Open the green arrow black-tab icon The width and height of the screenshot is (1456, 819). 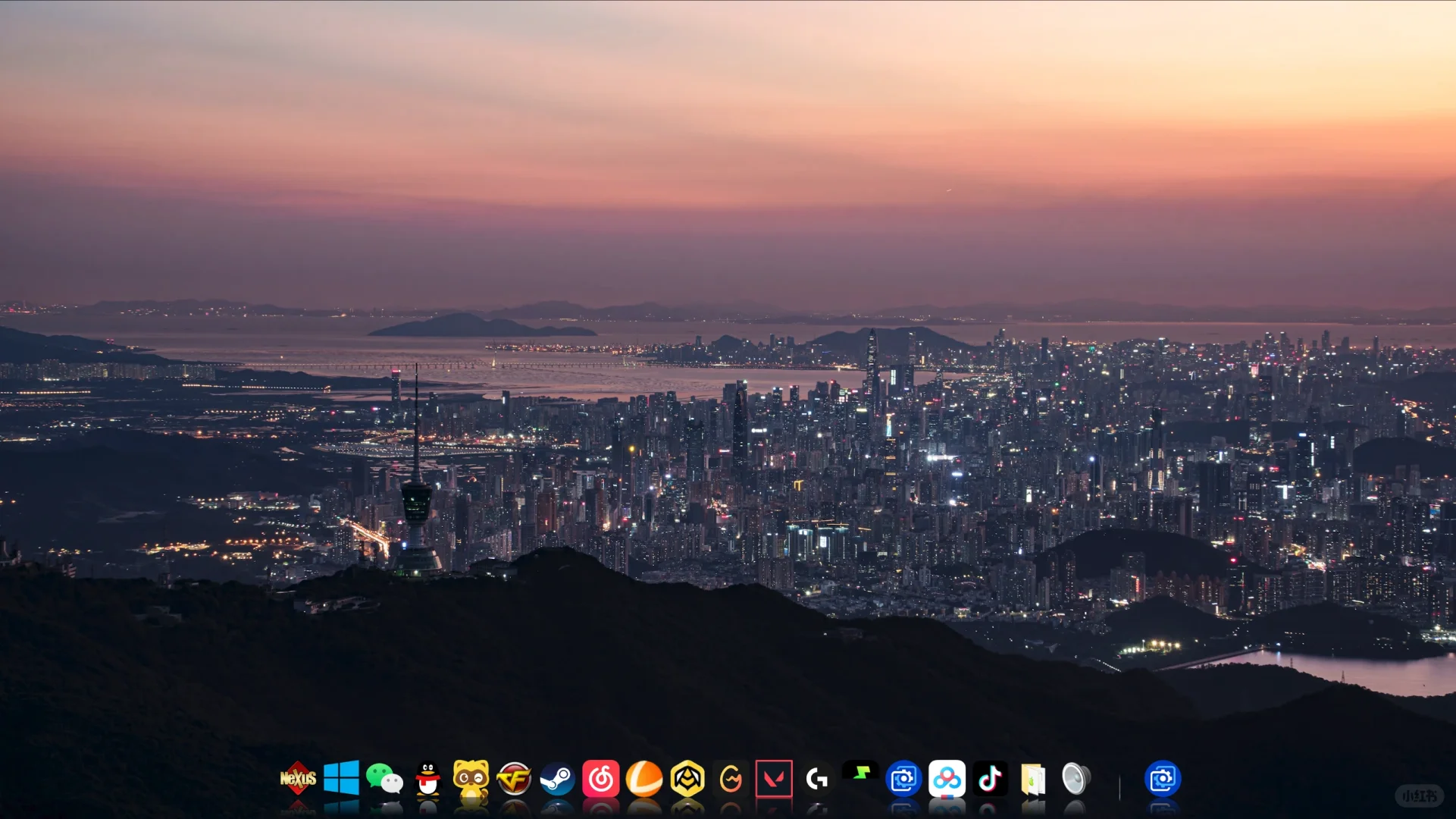(860, 773)
